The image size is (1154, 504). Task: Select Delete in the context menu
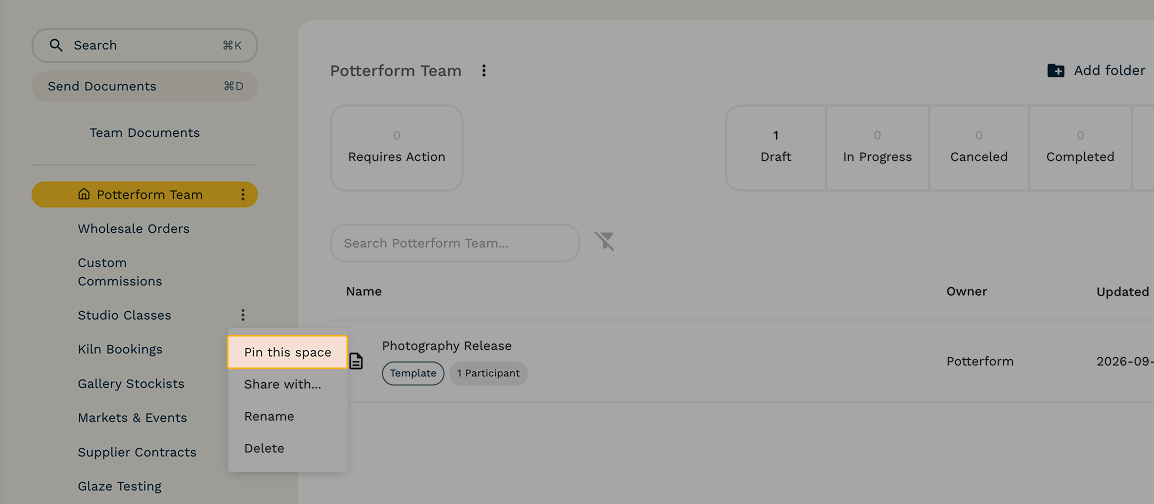point(288,448)
